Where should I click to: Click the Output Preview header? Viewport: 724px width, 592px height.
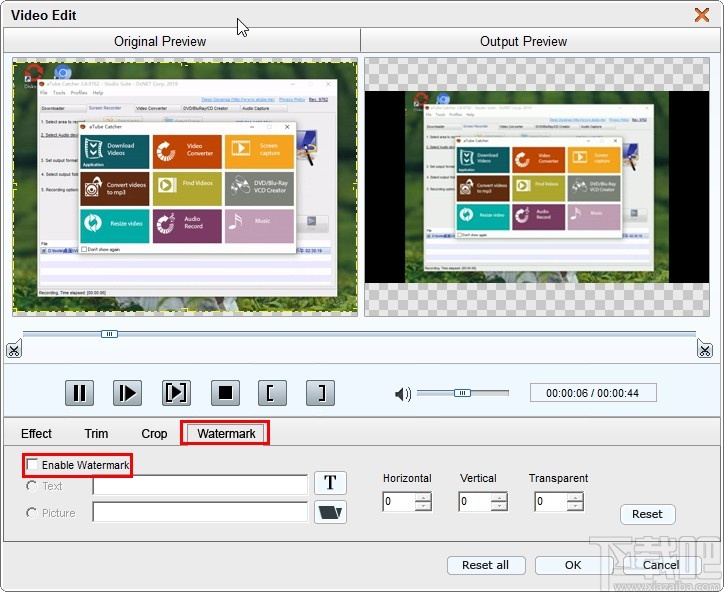[523, 42]
